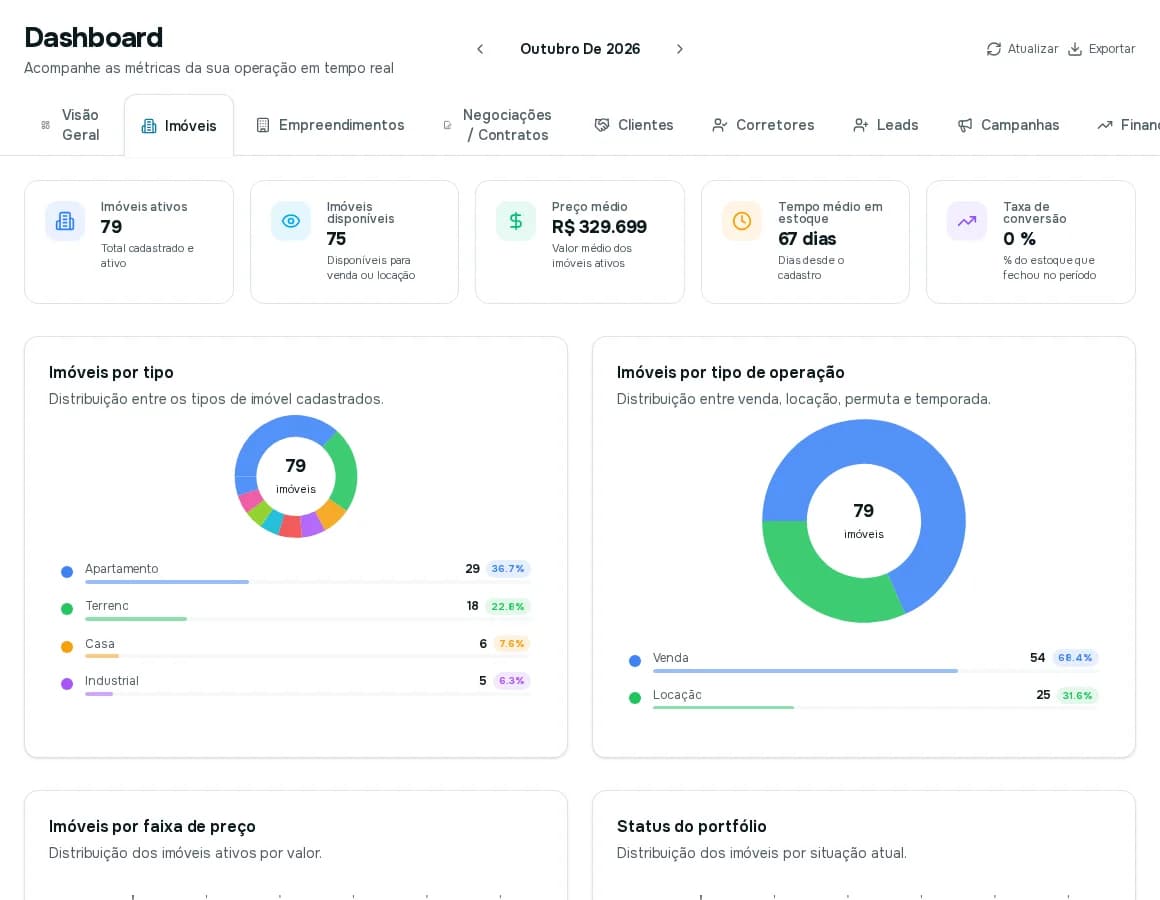Open the partially visible Financeiro tab
Viewport: 1160px width, 900px height.
pyautogui.click(x=1128, y=125)
